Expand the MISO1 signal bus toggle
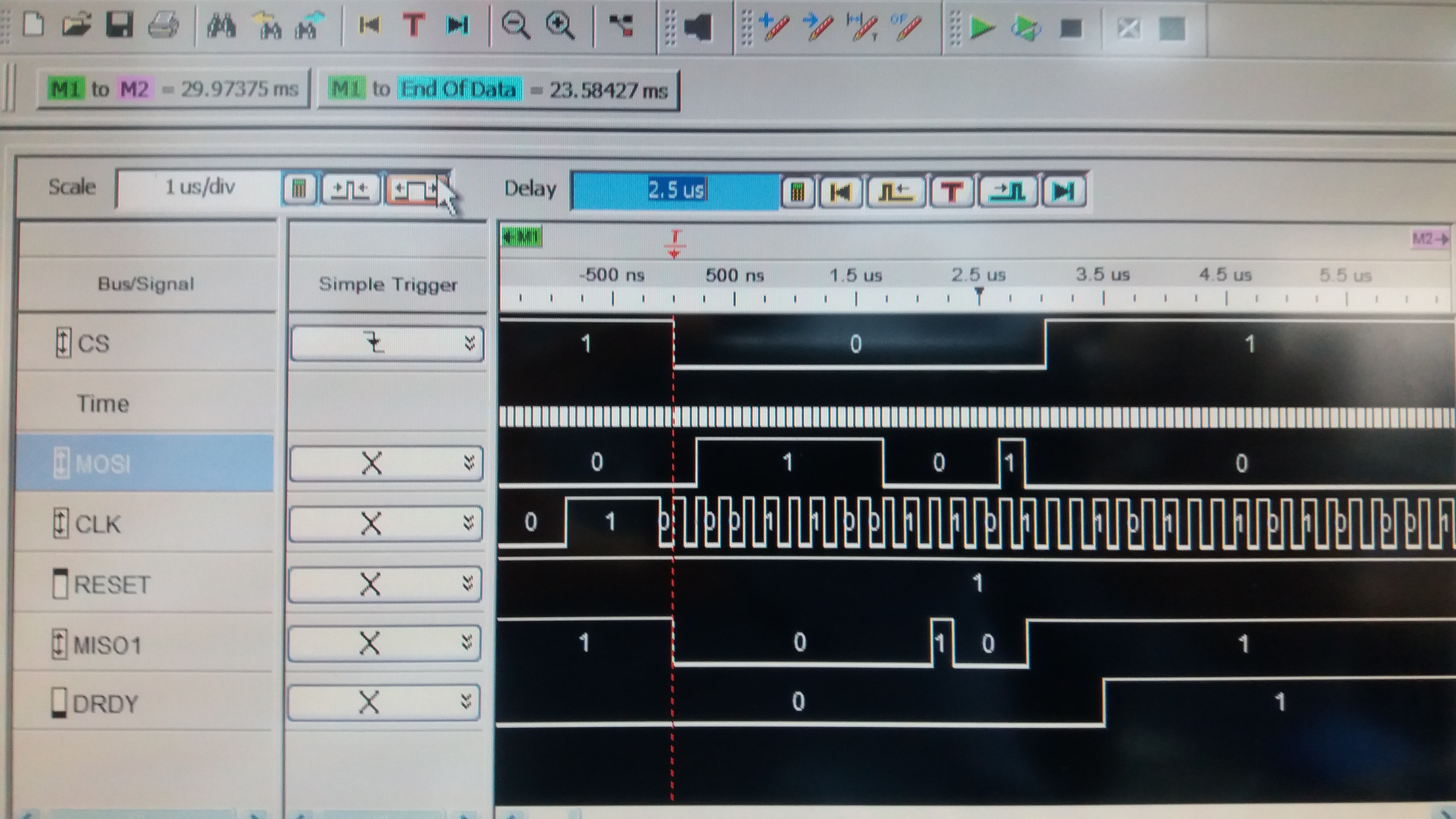The image size is (1456, 819). pyautogui.click(x=59, y=644)
